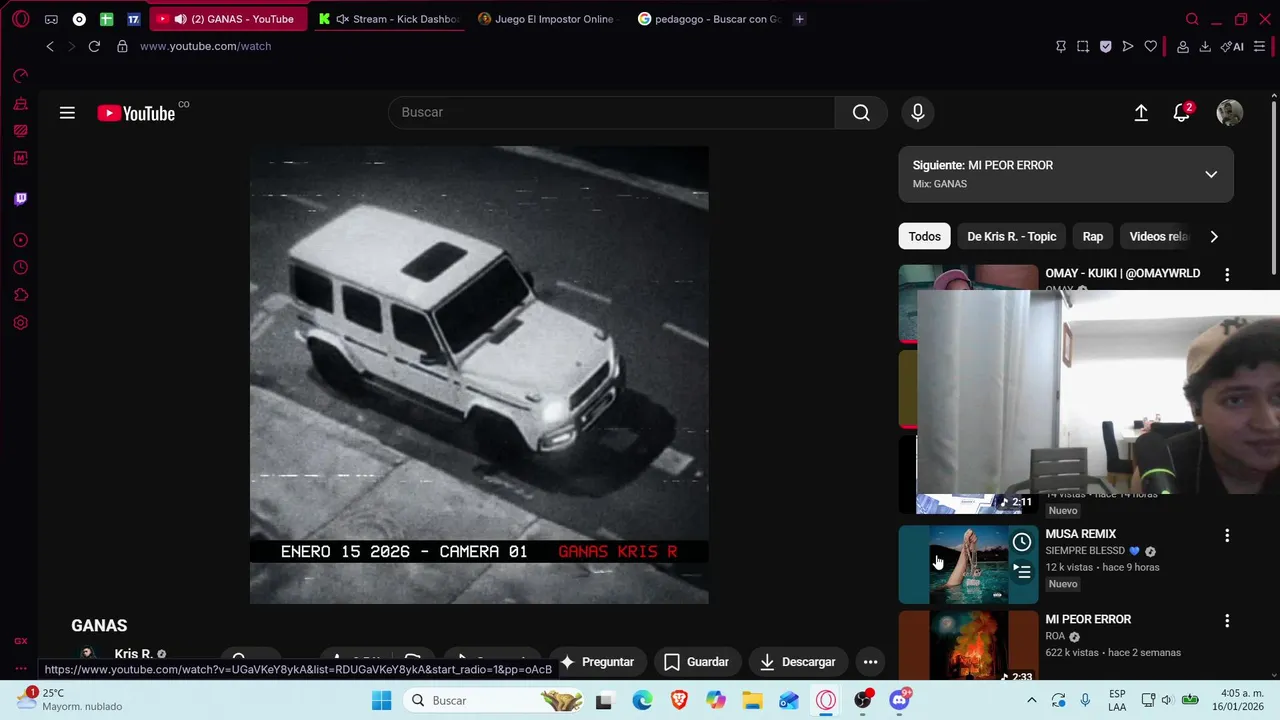Open a new browser tab with plus
Screen dimensions: 1280x720
pos(799,19)
